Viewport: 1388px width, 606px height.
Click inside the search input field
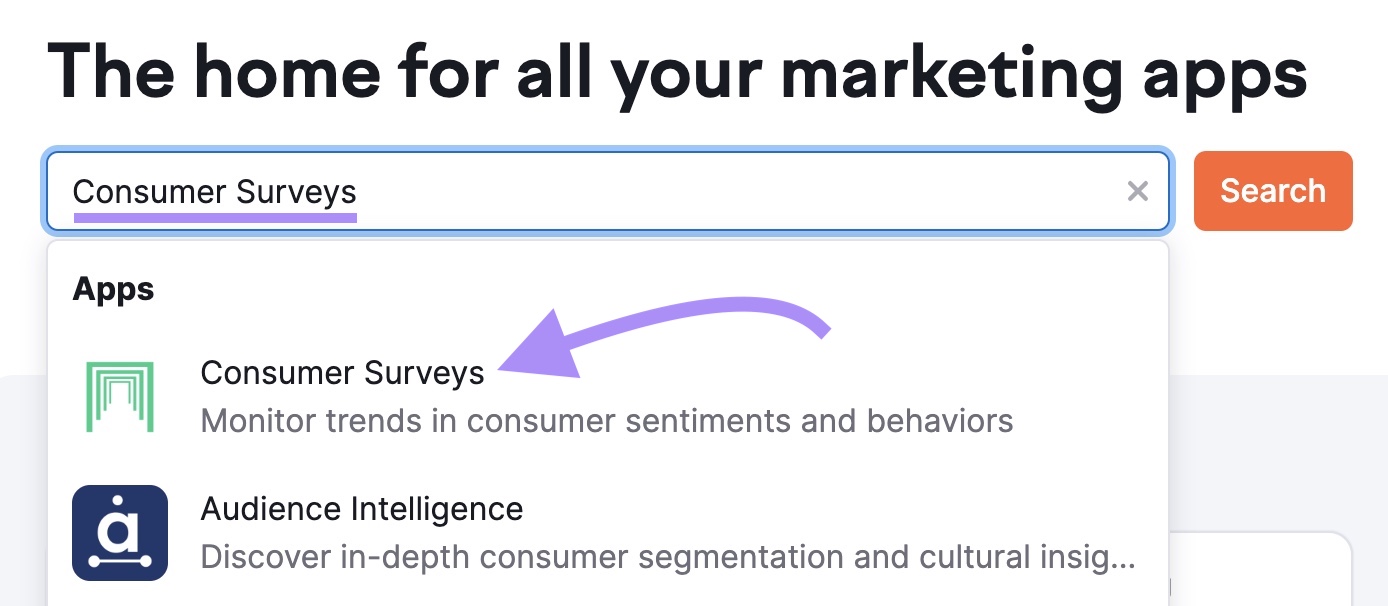600,191
